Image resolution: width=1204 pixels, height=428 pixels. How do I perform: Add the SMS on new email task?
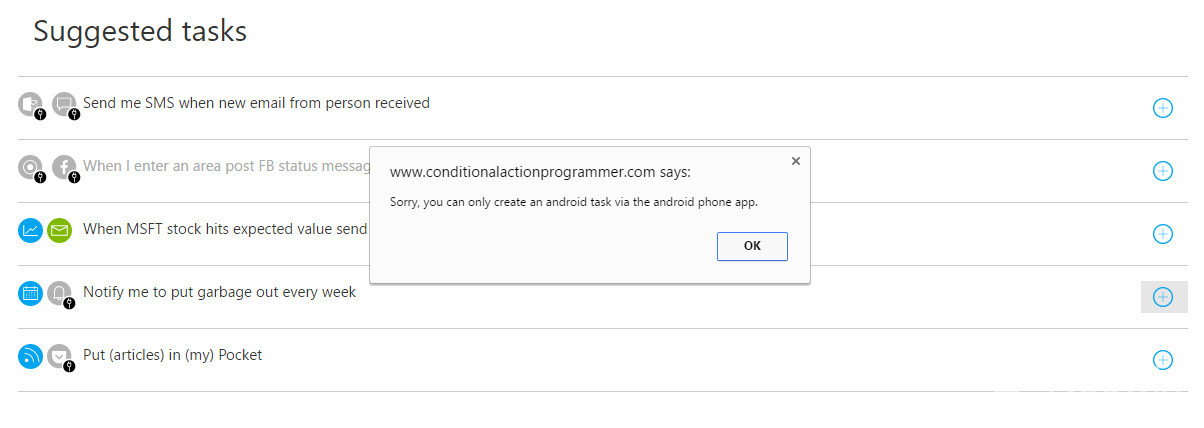pyautogui.click(x=1162, y=107)
